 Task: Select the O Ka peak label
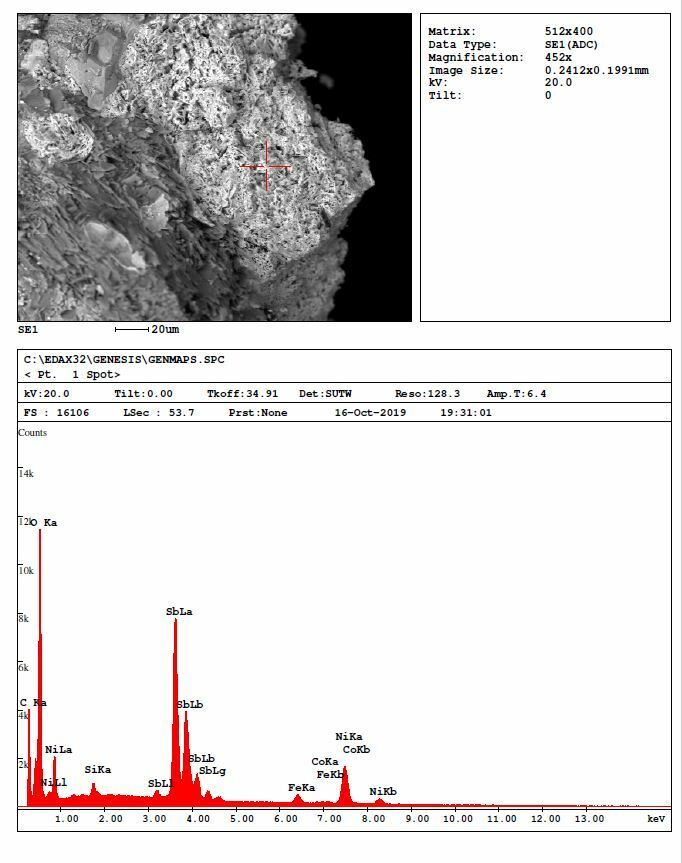coord(44,522)
